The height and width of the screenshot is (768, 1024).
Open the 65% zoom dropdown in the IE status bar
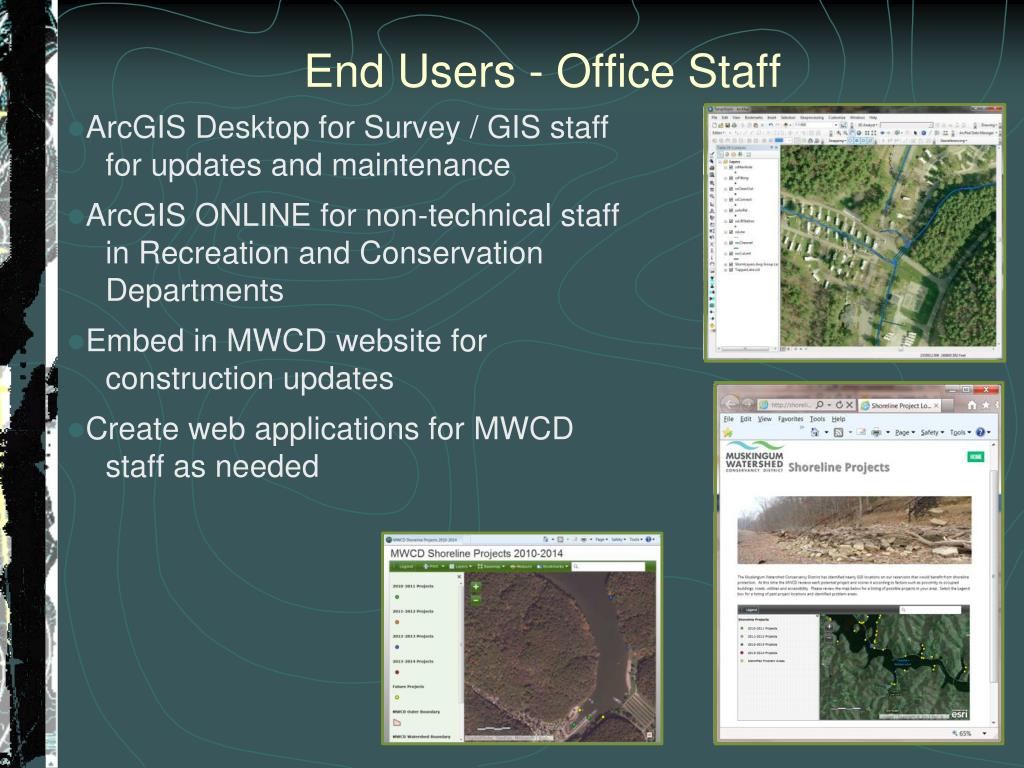tap(984, 733)
